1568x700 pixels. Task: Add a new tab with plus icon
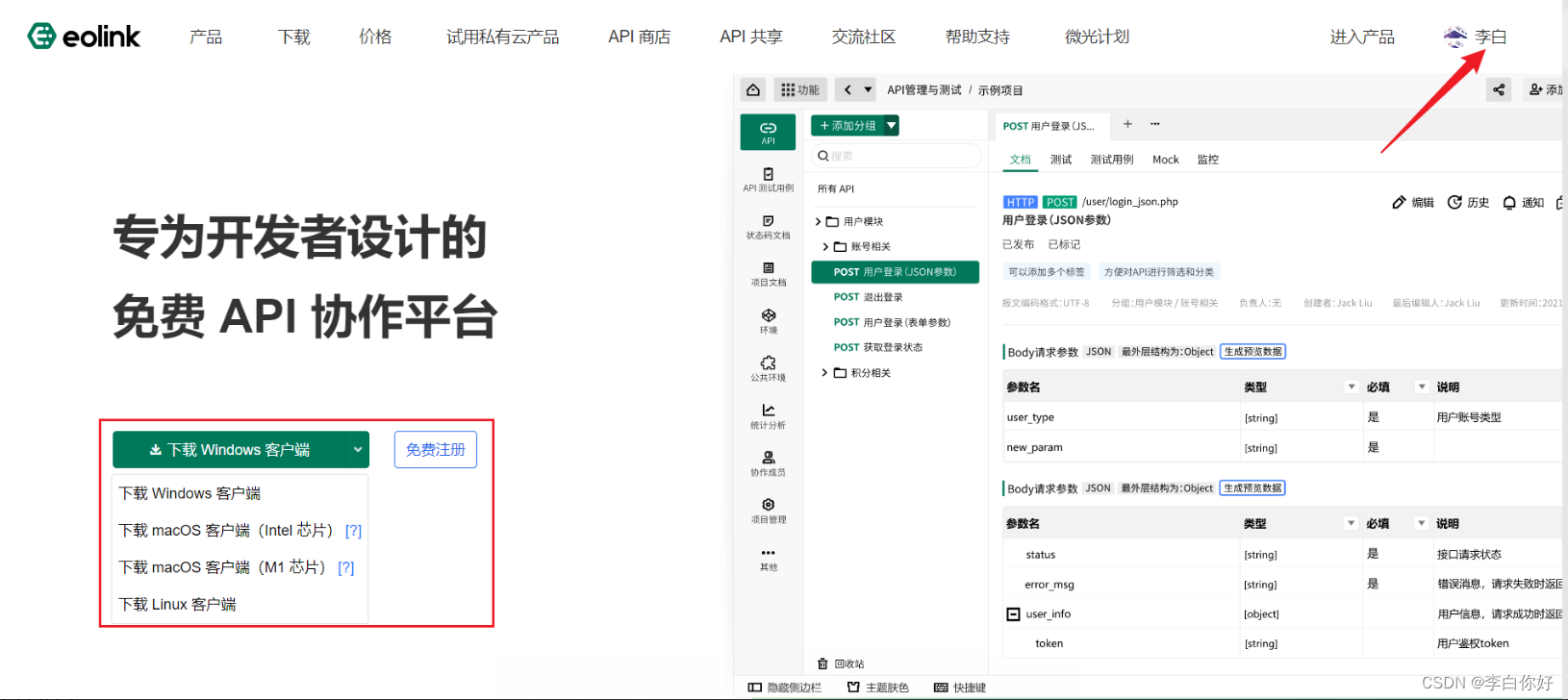pos(1127,124)
